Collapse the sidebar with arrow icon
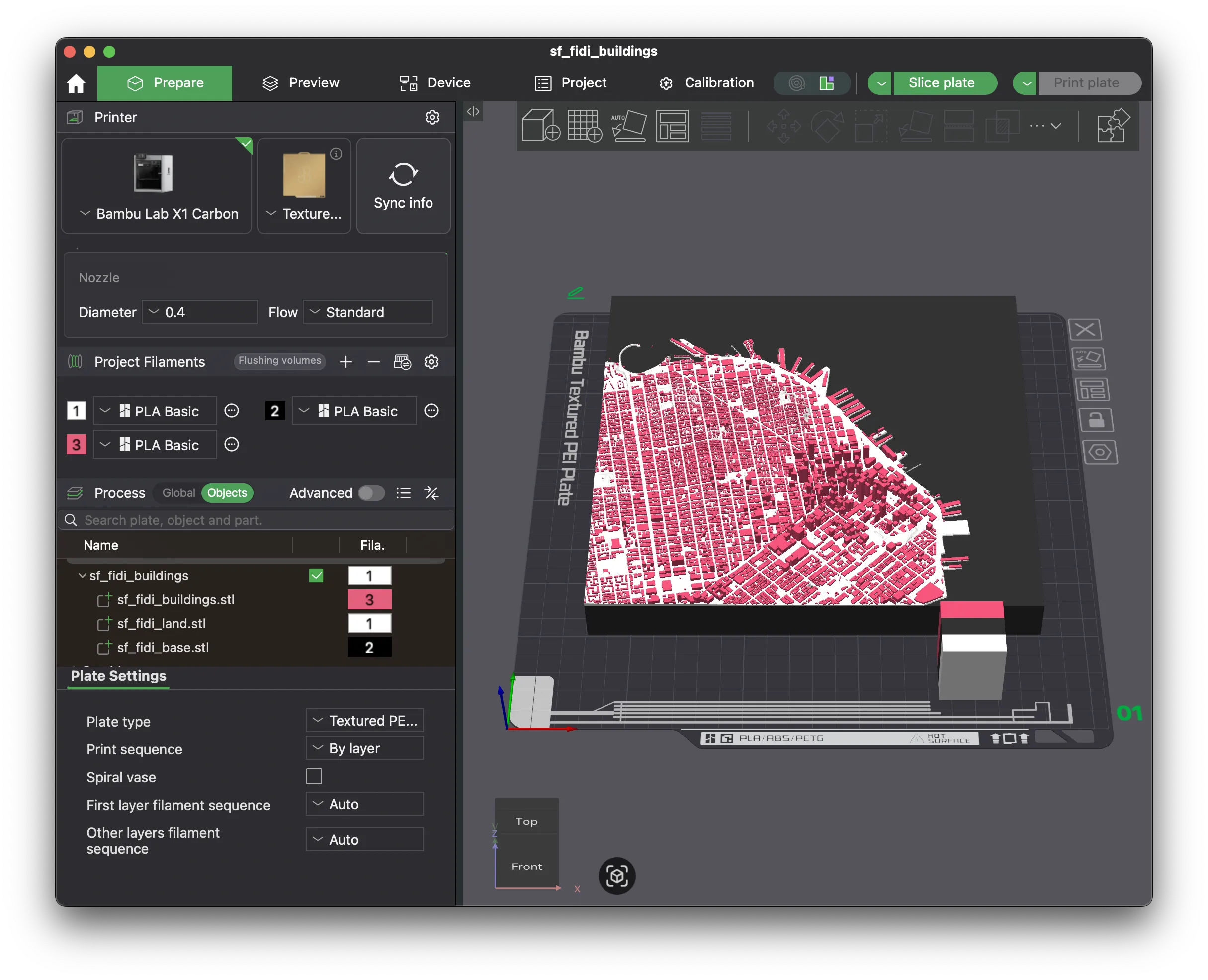Viewport: 1208px width, 980px height. pos(473,111)
